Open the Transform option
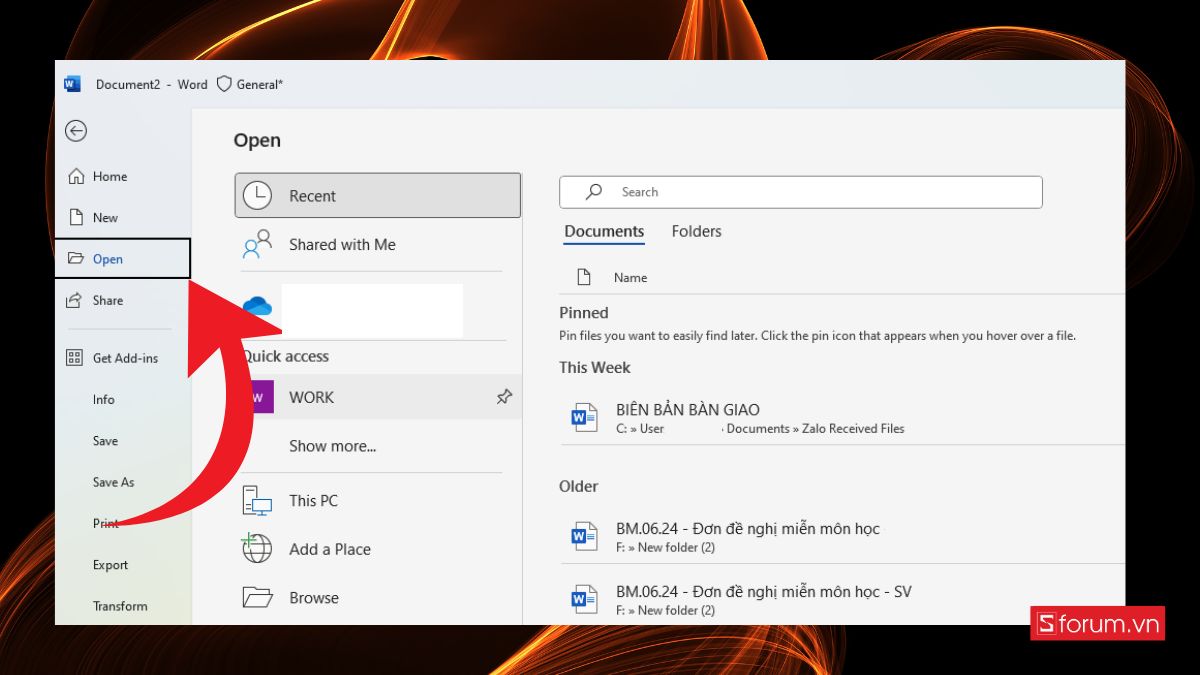This screenshot has height=675, width=1200. pyautogui.click(x=120, y=606)
